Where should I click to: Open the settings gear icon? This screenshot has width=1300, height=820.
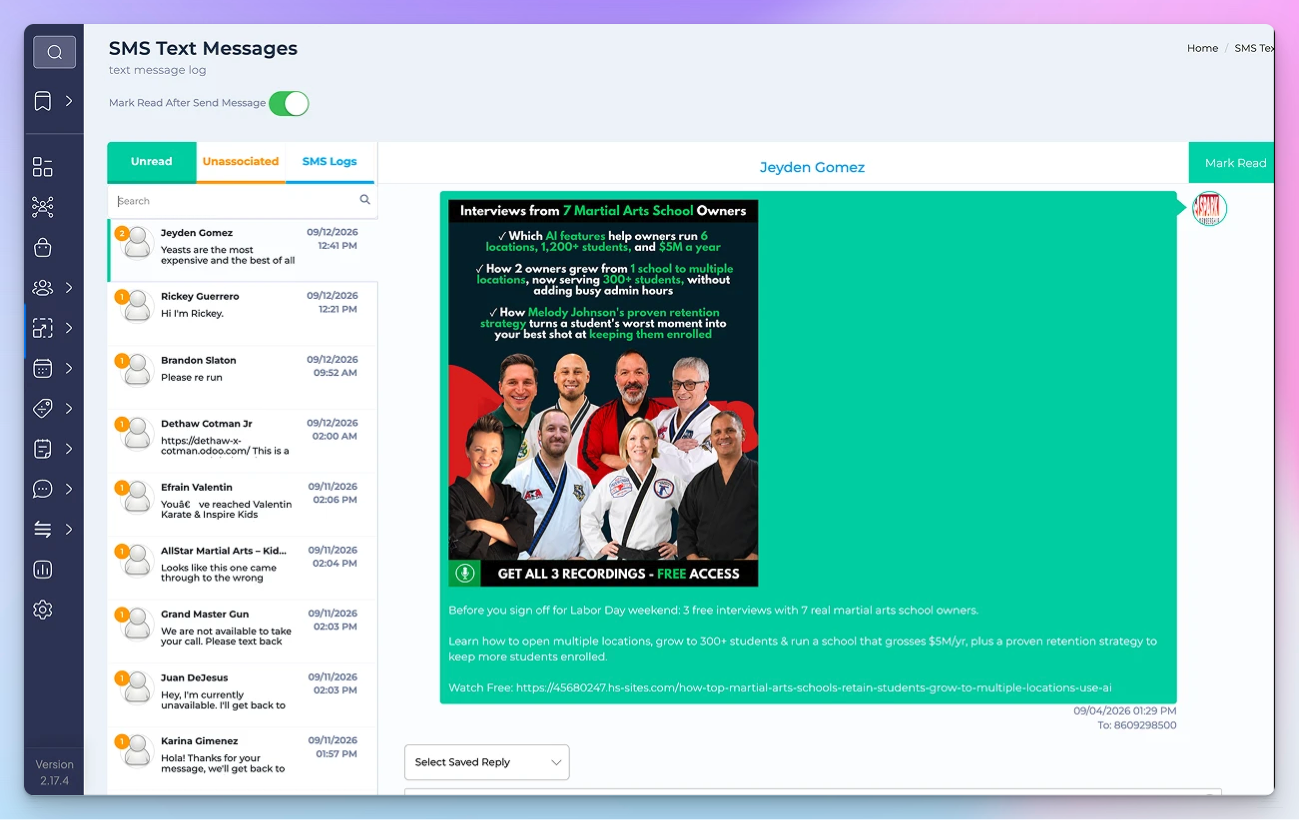(43, 610)
